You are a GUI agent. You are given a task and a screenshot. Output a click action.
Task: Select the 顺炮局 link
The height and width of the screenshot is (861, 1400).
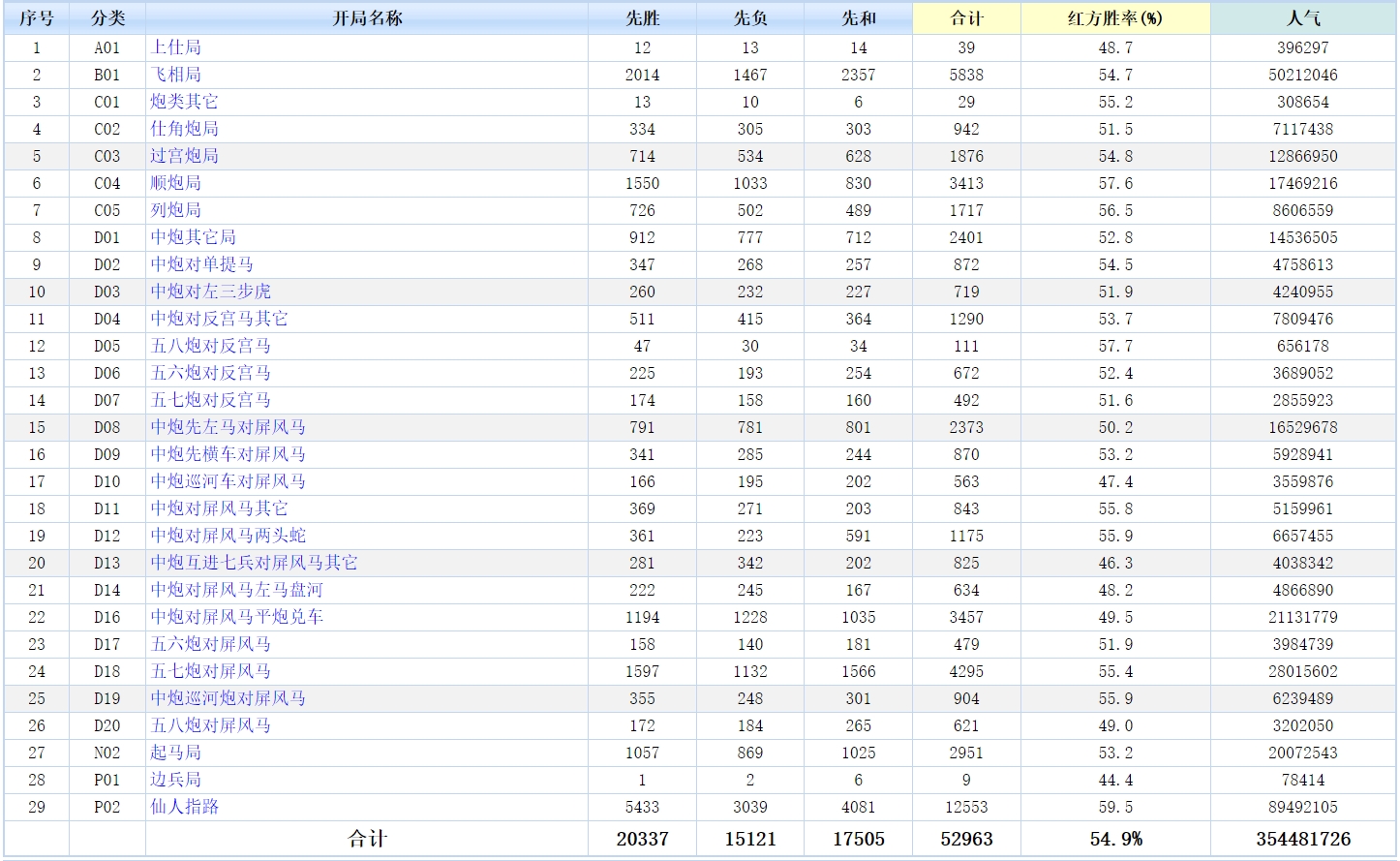(x=175, y=183)
